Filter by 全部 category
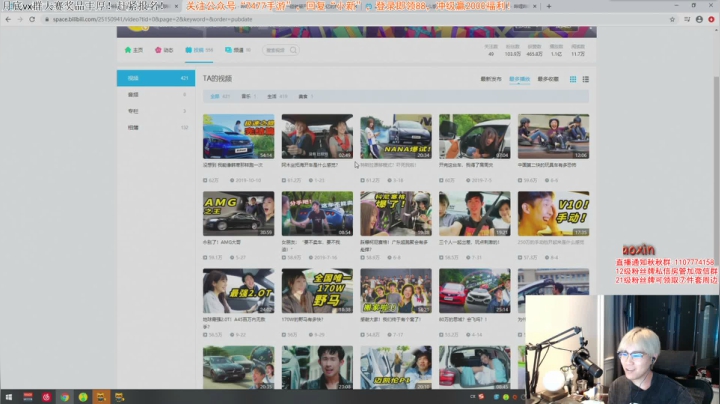 coord(220,96)
